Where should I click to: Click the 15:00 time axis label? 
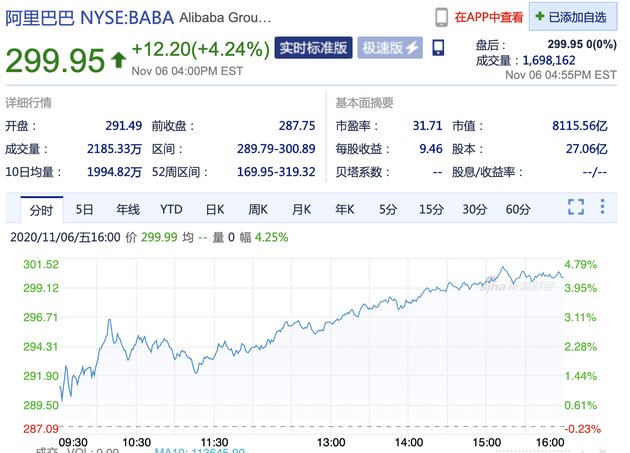[x=487, y=443]
